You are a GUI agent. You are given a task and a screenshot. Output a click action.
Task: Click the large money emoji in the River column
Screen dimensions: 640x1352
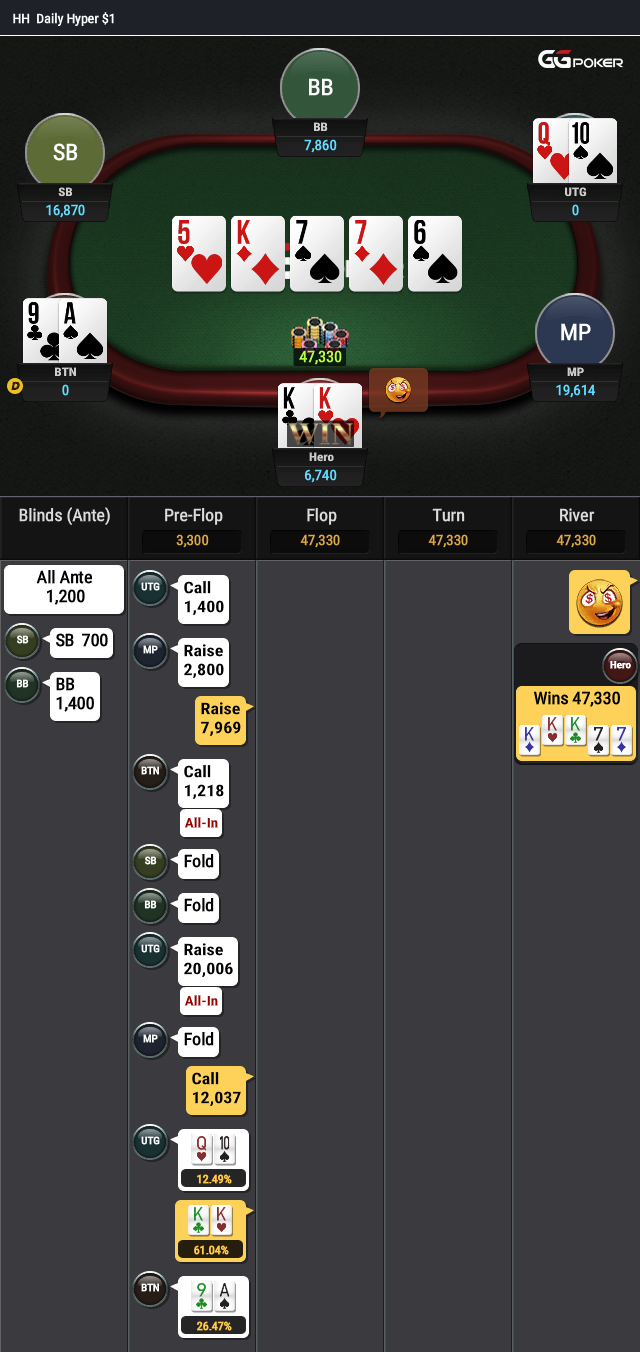click(x=602, y=602)
